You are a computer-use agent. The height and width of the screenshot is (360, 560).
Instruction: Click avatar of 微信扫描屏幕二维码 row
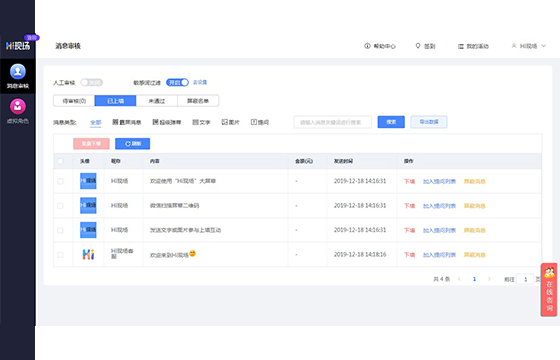(88, 205)
